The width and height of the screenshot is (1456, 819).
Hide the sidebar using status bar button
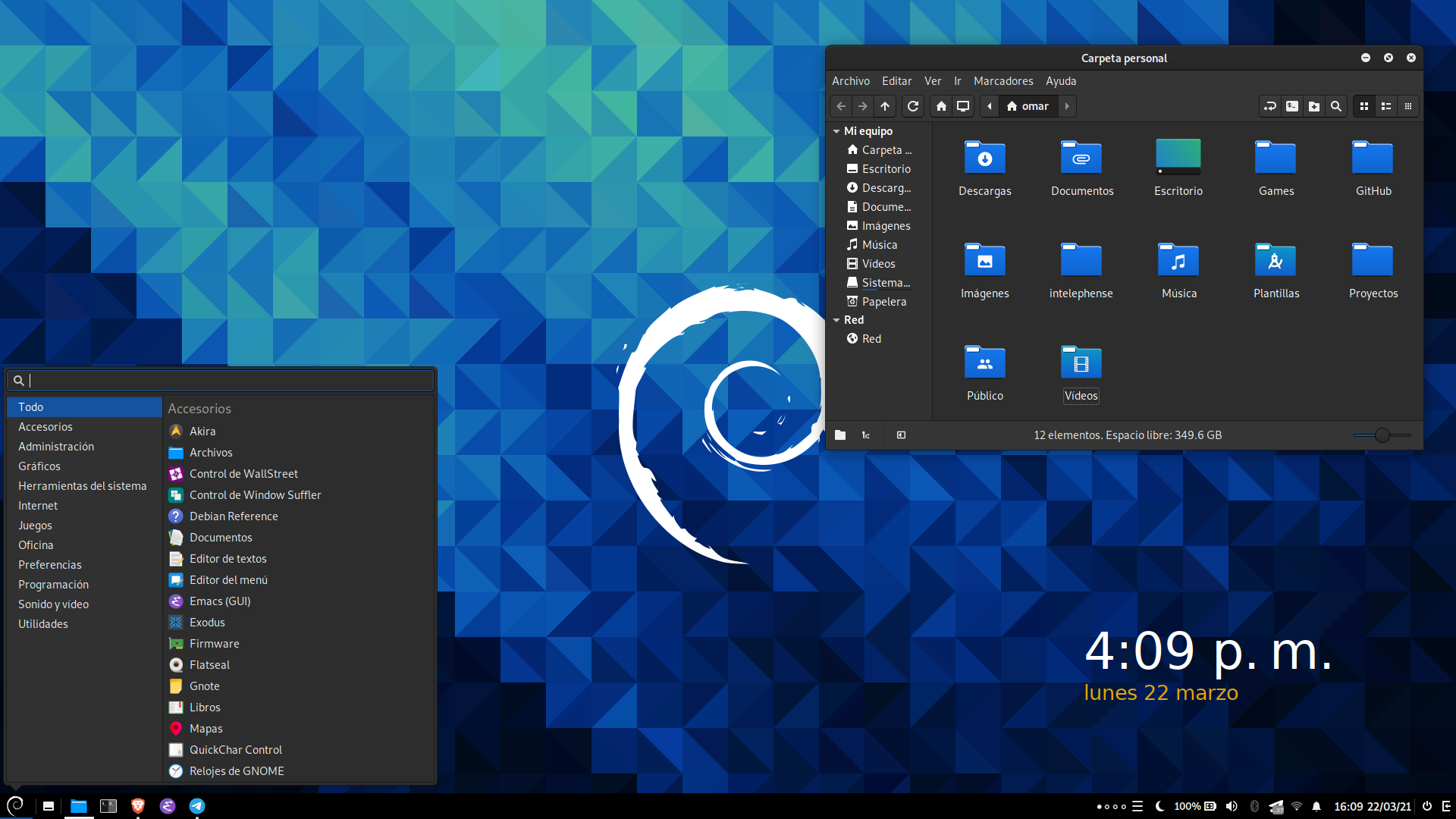coord(901,435)
